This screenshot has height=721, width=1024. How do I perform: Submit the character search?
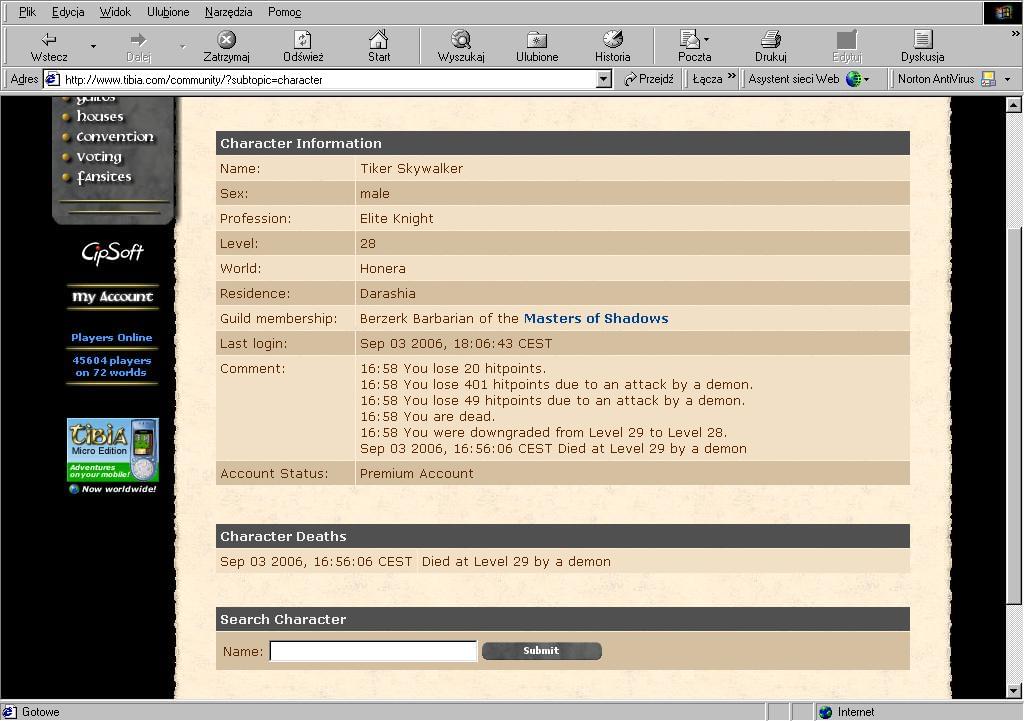coord(541,650)
